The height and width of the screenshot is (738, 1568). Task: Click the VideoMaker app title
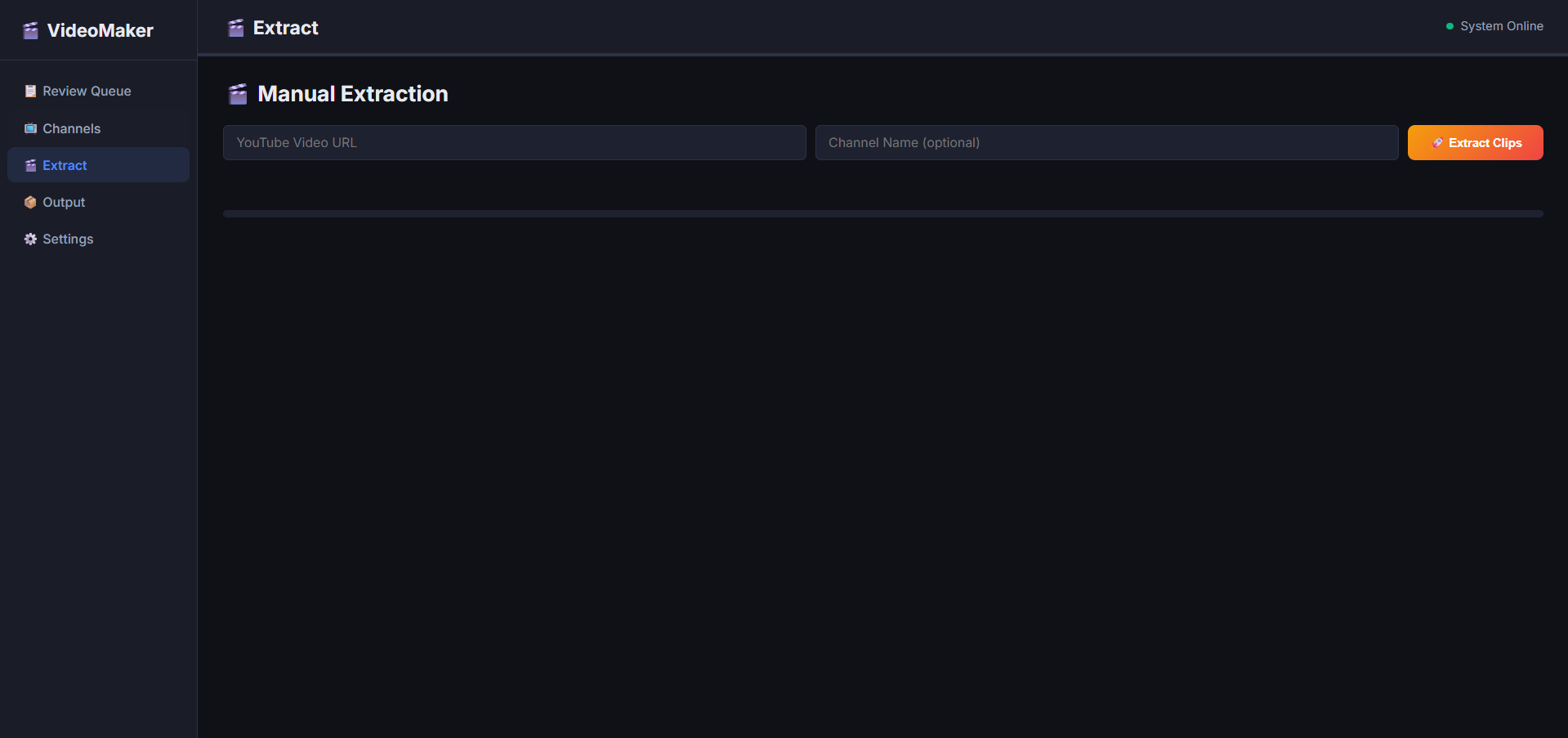click(x=101, y=30)
